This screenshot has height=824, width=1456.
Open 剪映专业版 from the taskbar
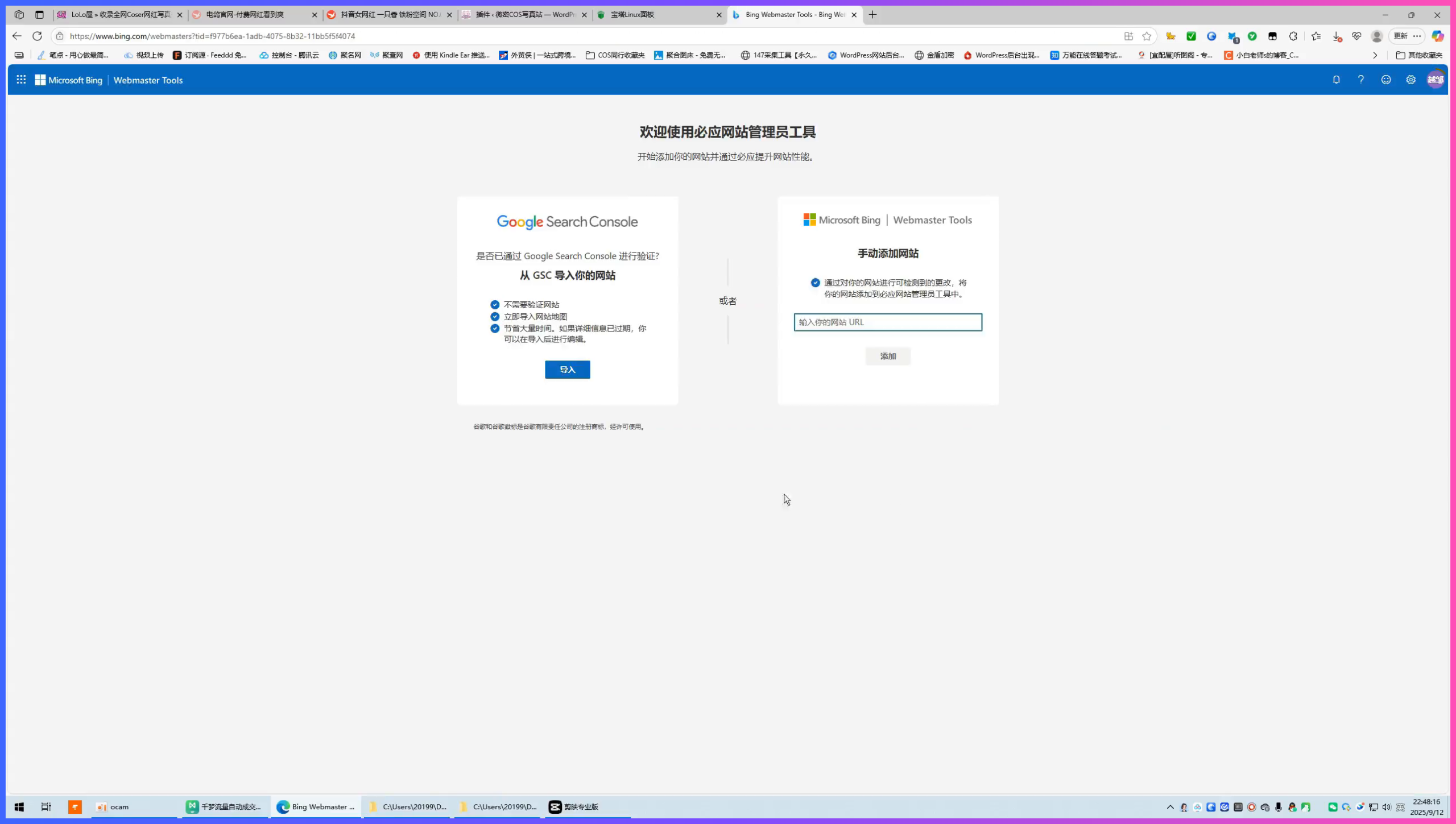coord(587,806)
